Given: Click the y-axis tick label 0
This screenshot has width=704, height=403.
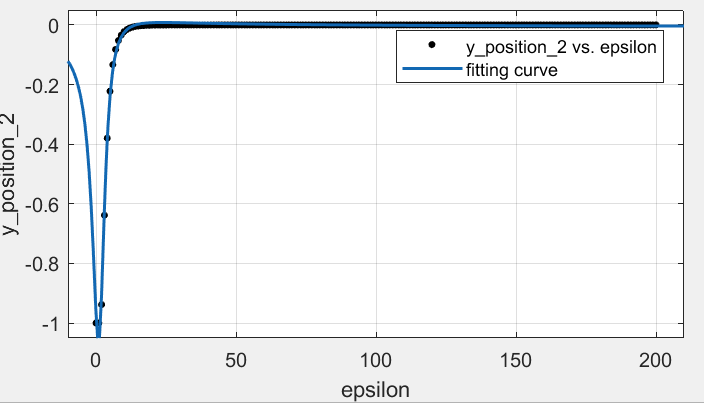Looking at the screenshot, I should point(56,25).
